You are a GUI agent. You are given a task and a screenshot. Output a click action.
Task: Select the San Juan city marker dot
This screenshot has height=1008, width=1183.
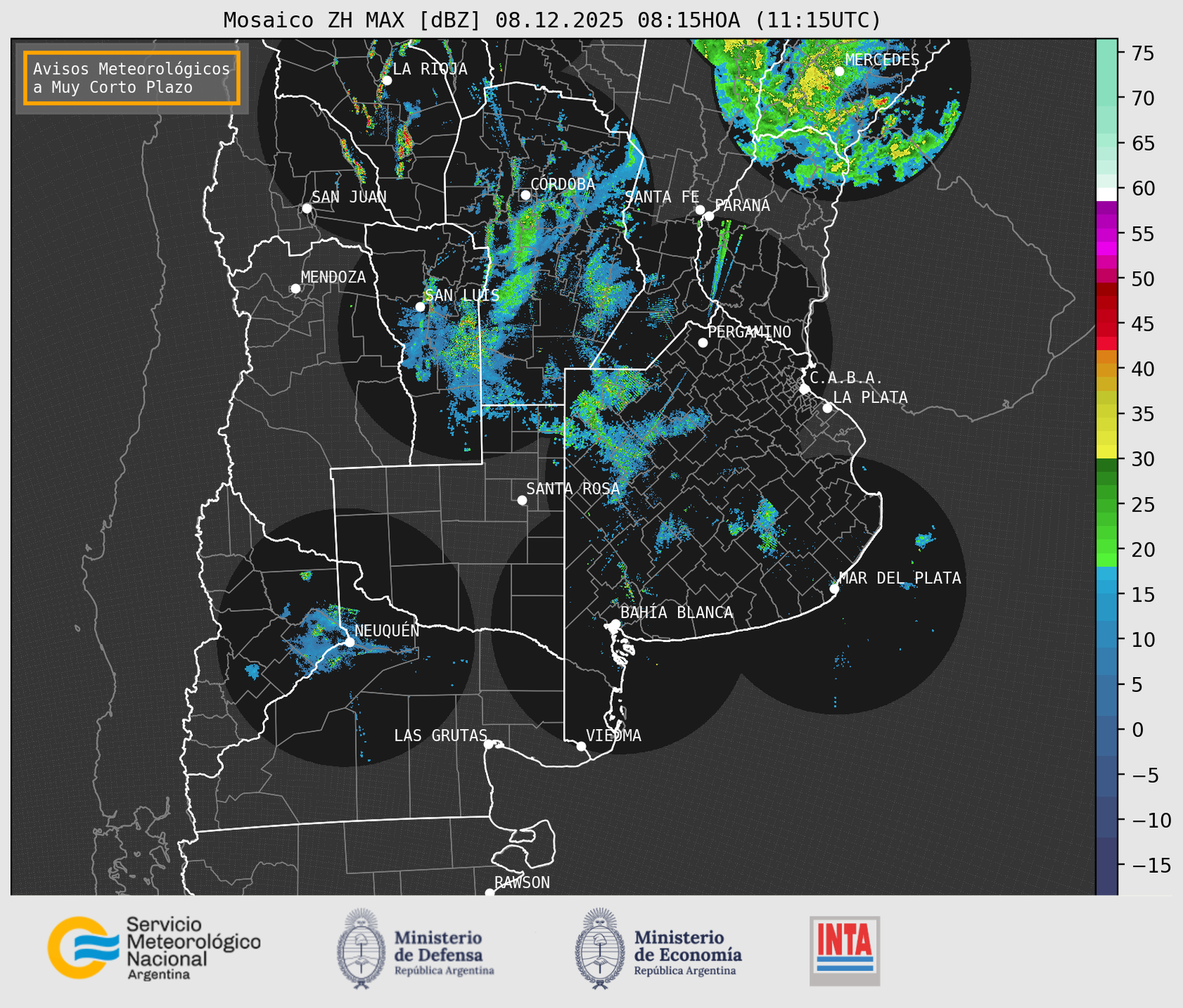pos(306,208)
